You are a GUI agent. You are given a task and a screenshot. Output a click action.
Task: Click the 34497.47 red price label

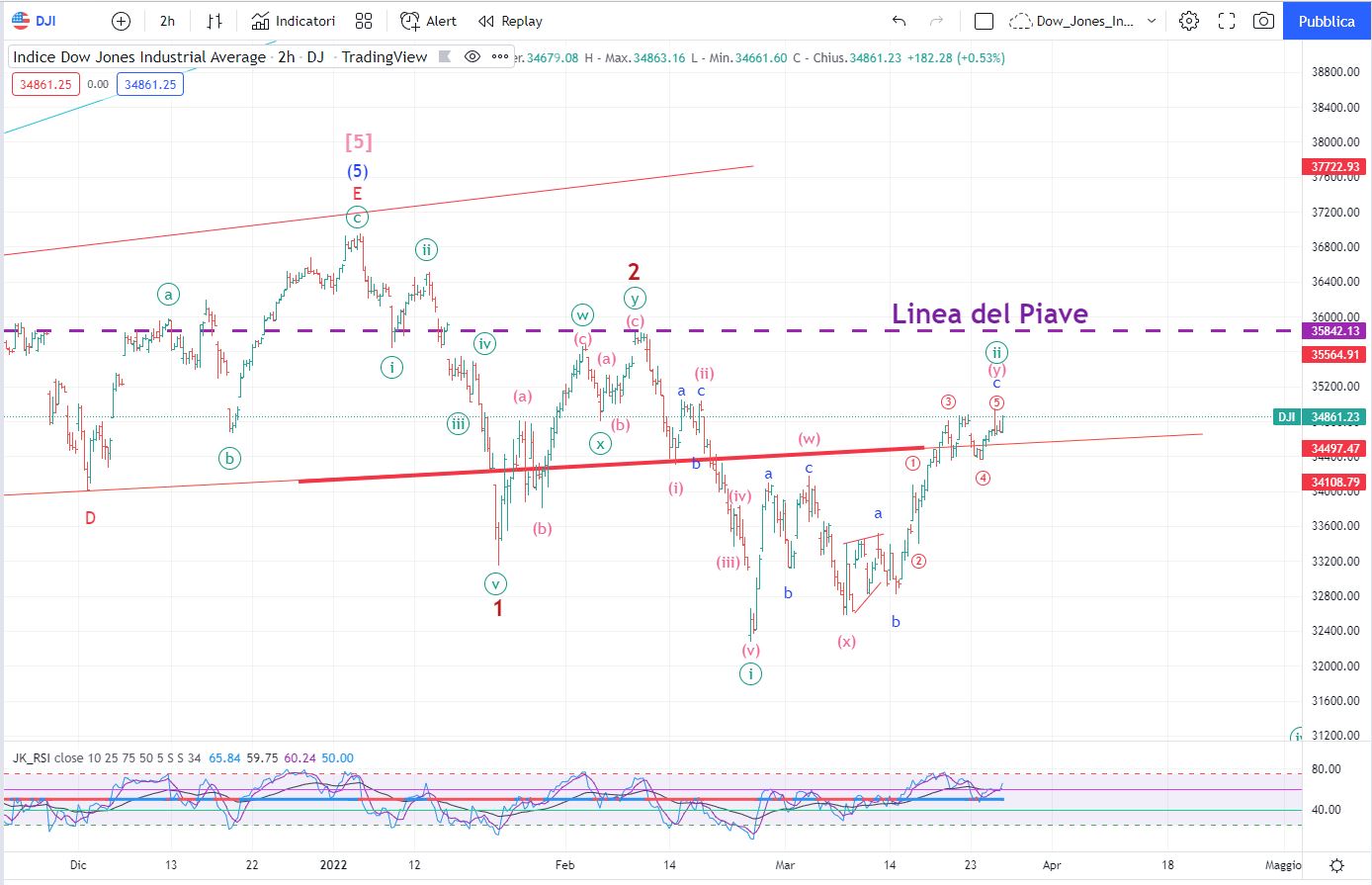(1335, 449)
